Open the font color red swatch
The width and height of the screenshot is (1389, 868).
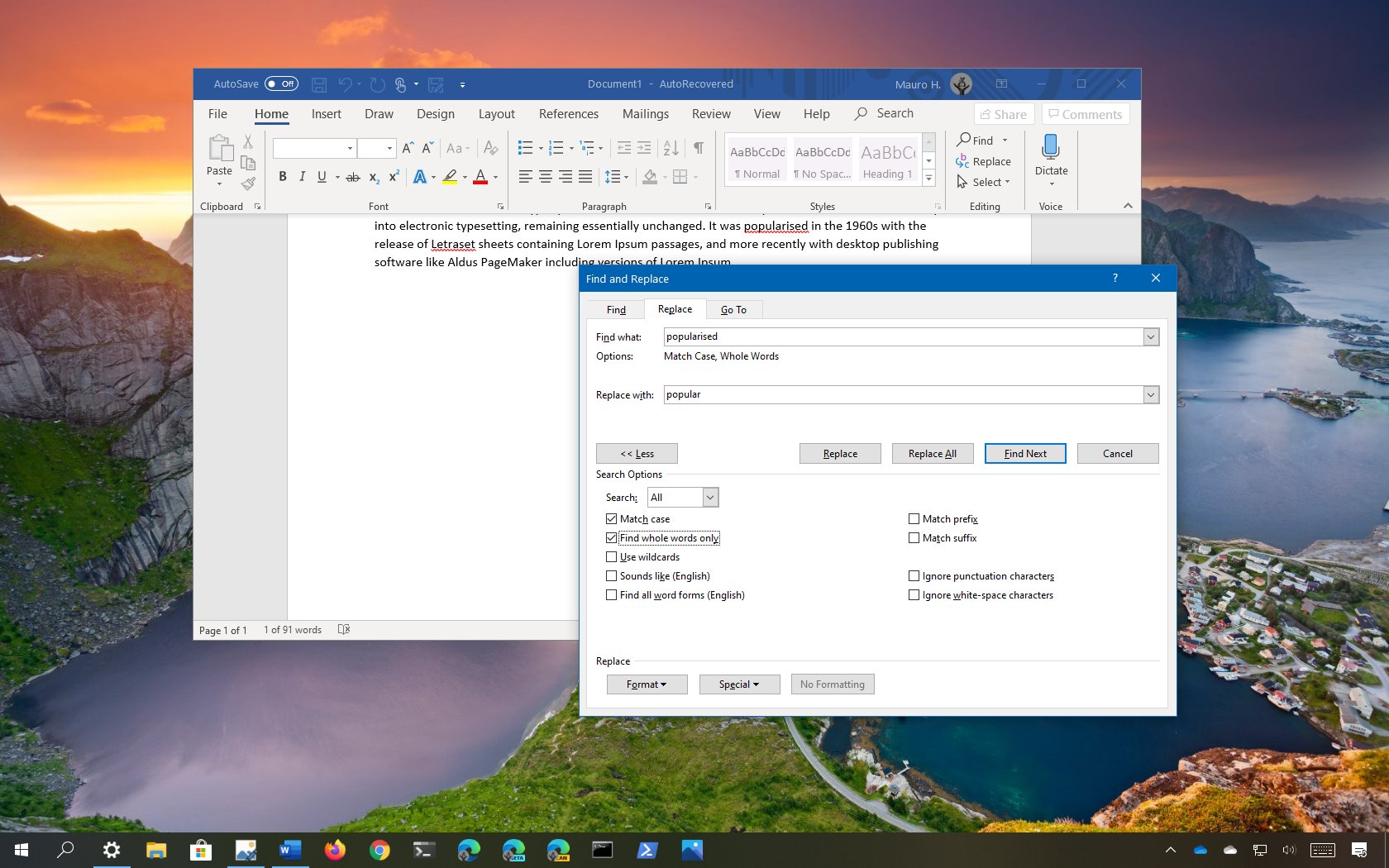coord(480,176)
